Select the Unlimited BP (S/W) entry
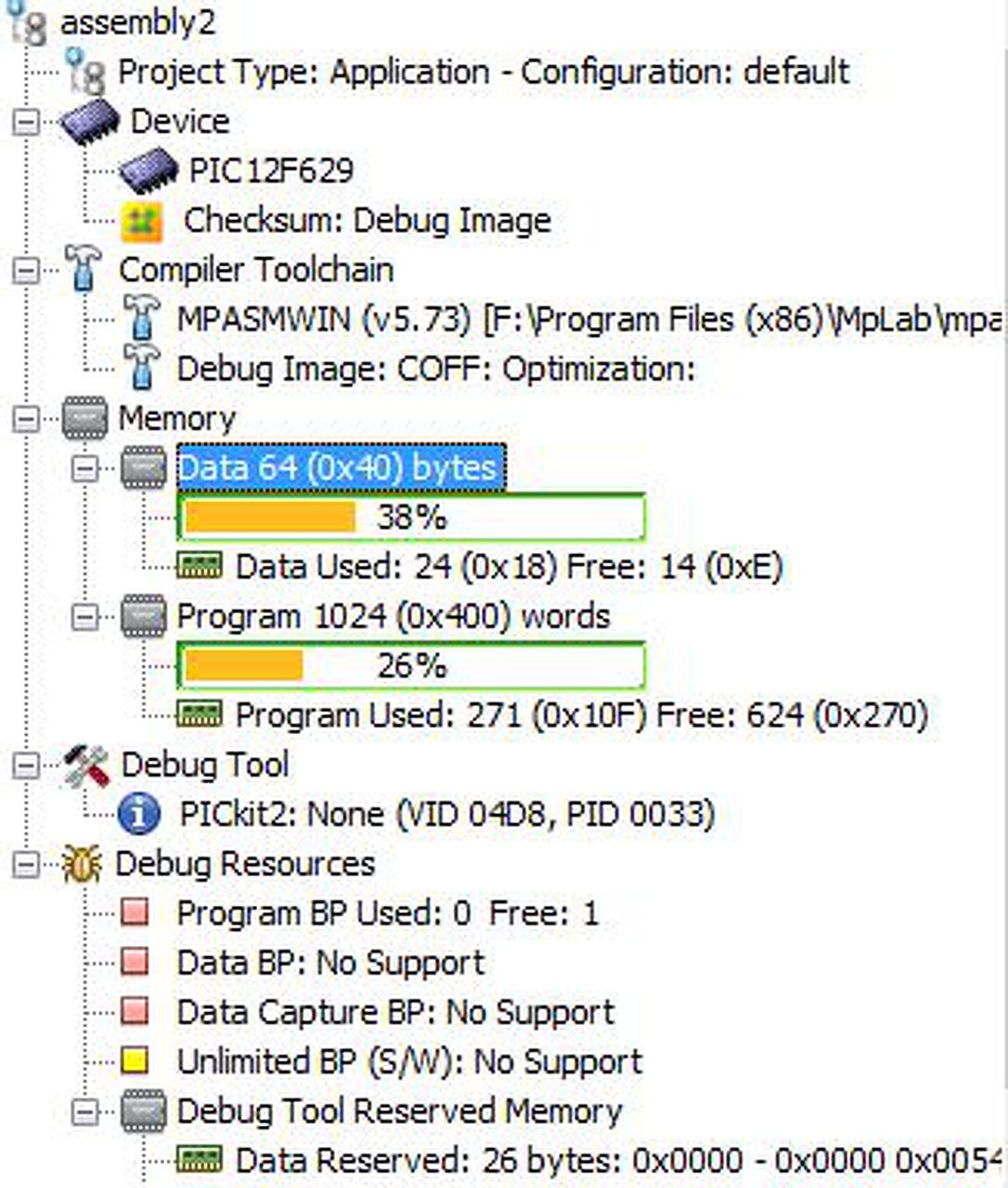Viewport: 1008px width, 1188px height. [409, 1062]
